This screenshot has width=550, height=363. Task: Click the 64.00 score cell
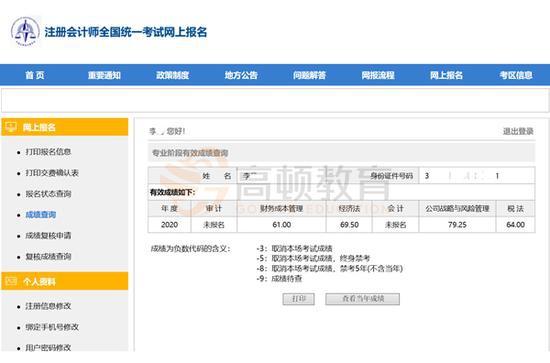tap(516, 225)
